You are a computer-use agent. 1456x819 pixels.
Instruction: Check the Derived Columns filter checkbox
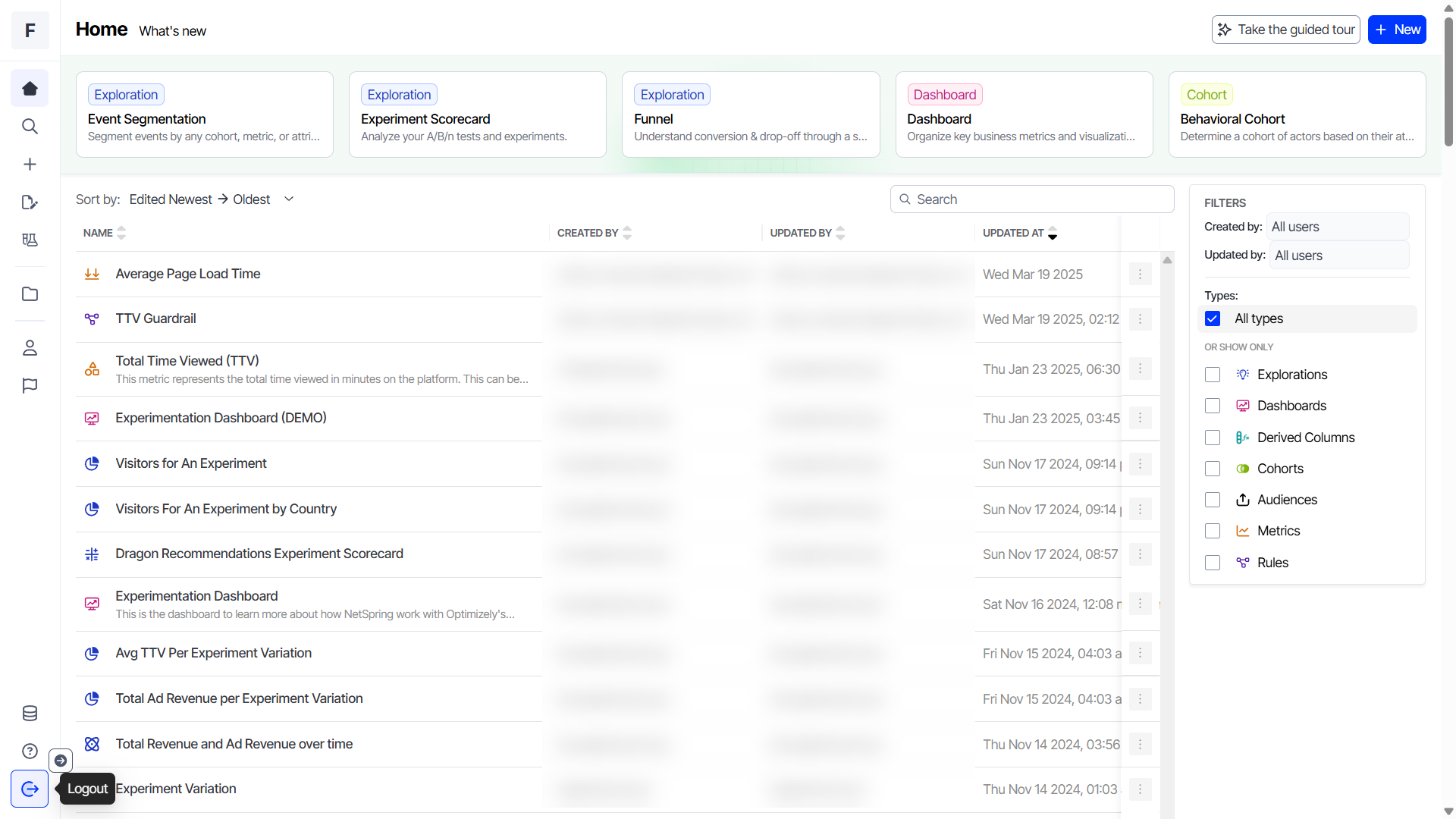coord(1213,438)
